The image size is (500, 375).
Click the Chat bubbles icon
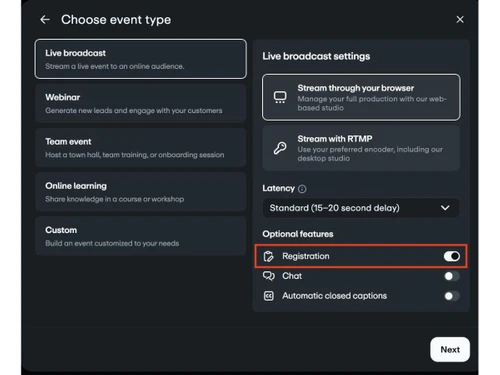point(269,276)
